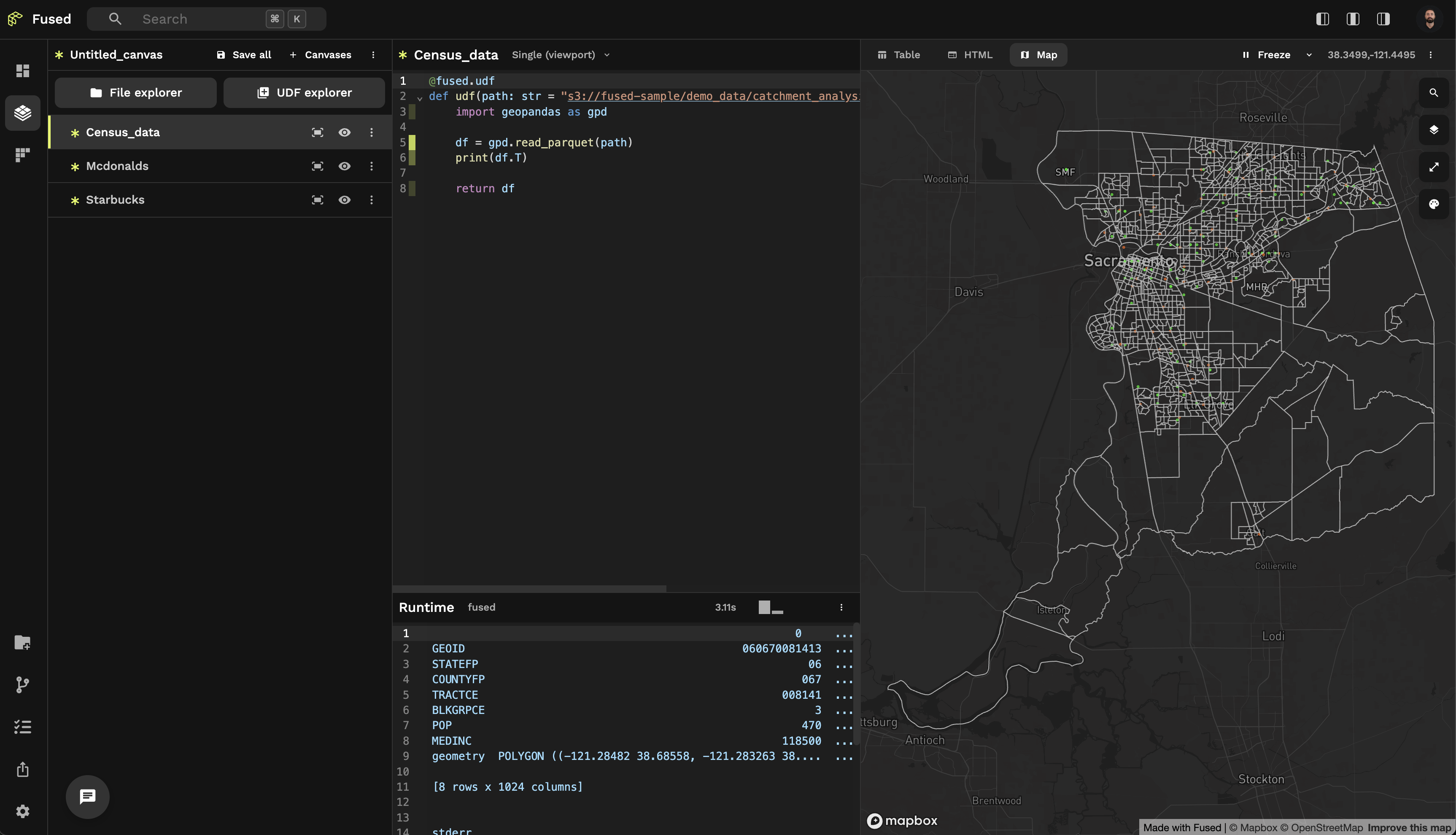
Task: Click the map fullscreen expand icon
Action: (1433, 167)
